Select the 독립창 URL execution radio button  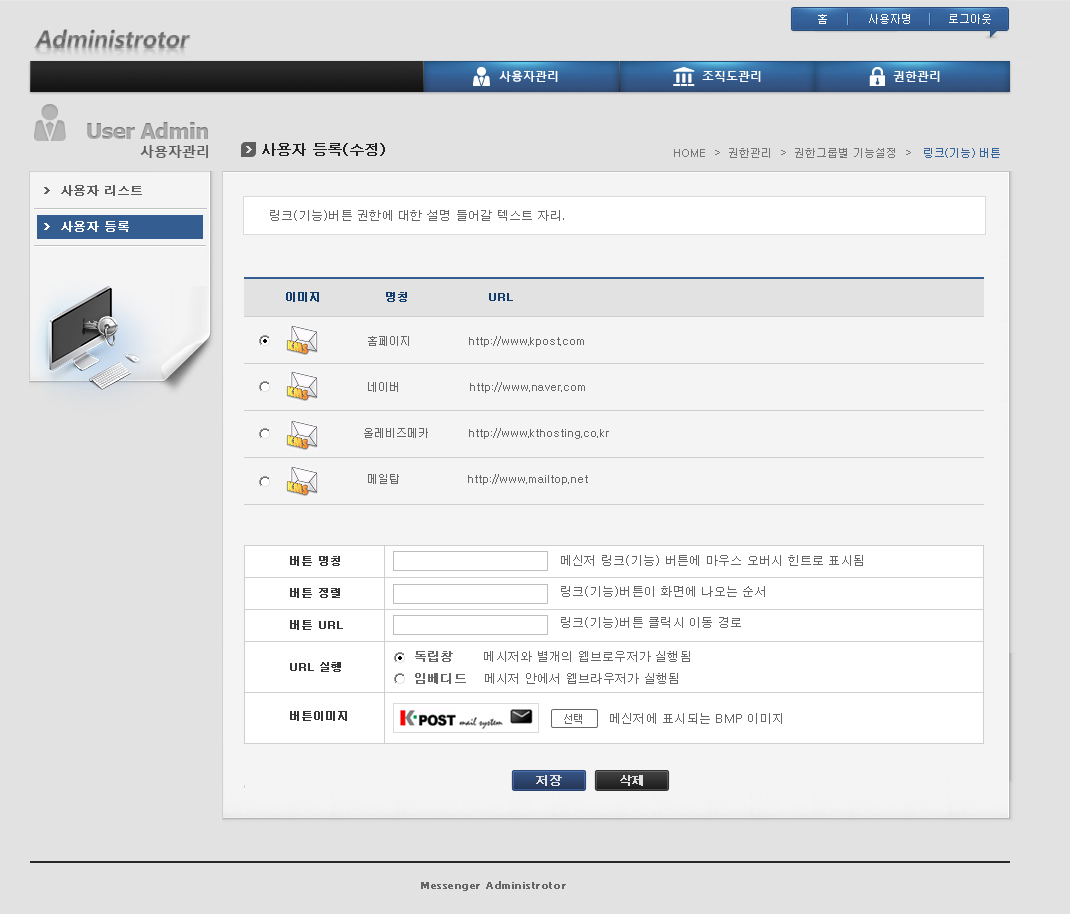click(400, 657)
